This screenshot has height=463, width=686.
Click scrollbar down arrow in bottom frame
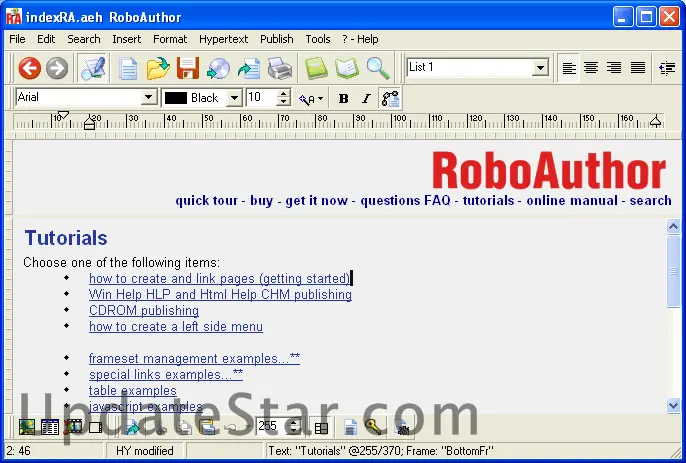673,406
